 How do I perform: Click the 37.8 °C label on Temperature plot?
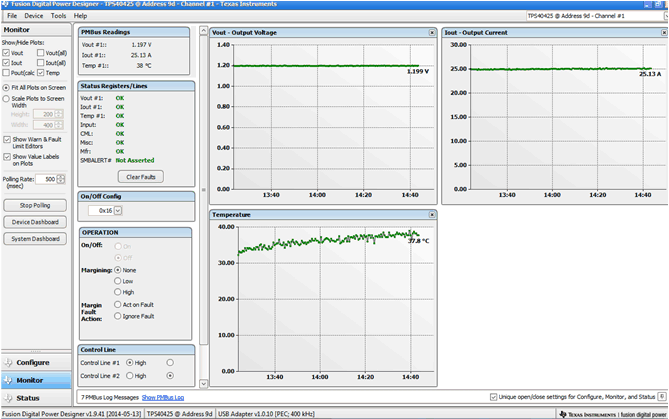(419, 241)
